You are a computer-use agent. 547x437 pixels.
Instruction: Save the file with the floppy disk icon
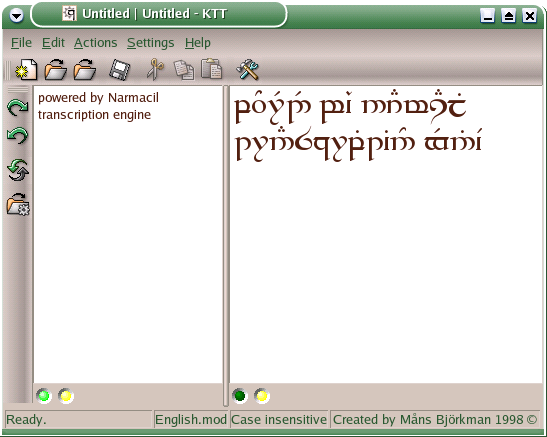(x=120, y=69)
